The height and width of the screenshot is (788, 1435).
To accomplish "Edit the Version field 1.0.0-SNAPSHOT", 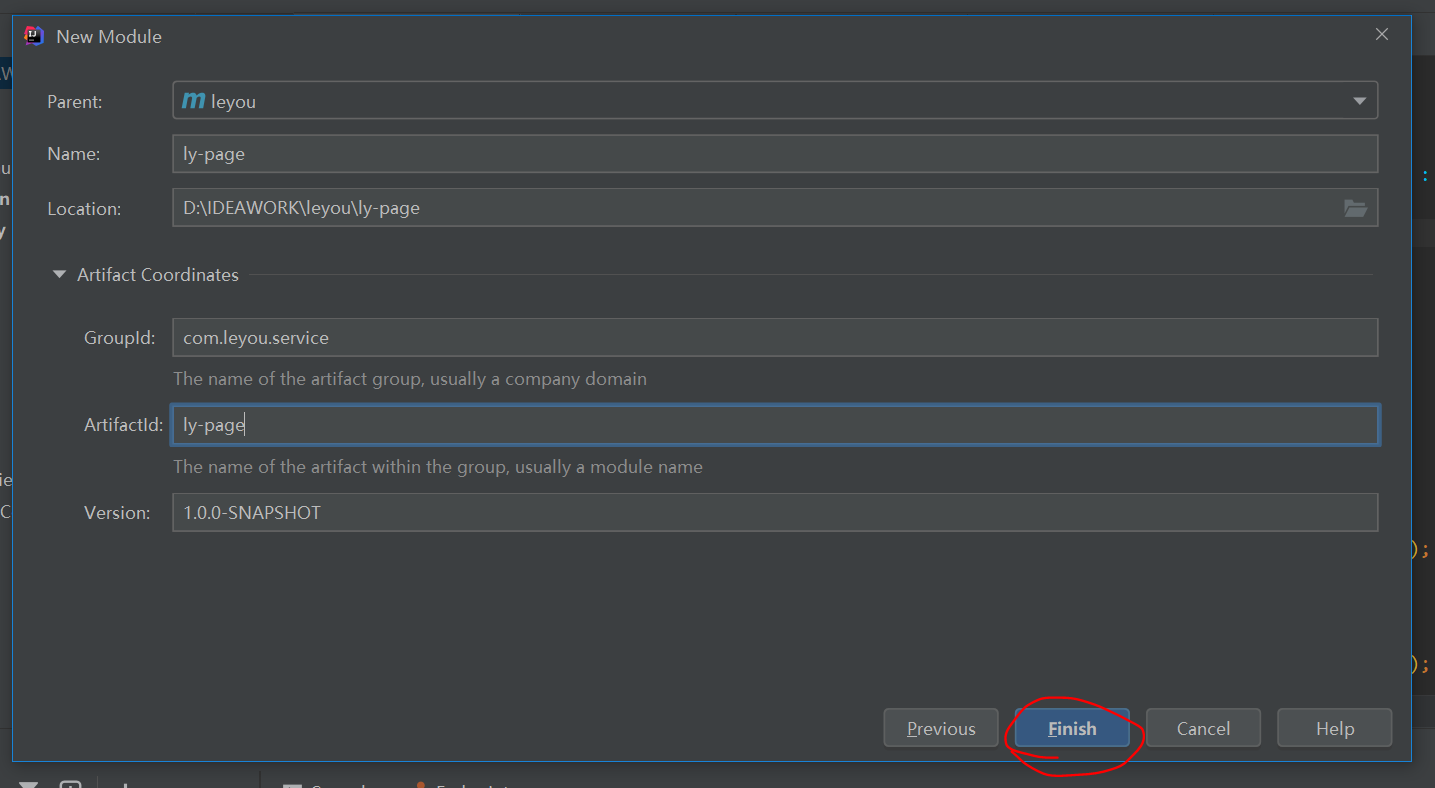I will [775, 512].
